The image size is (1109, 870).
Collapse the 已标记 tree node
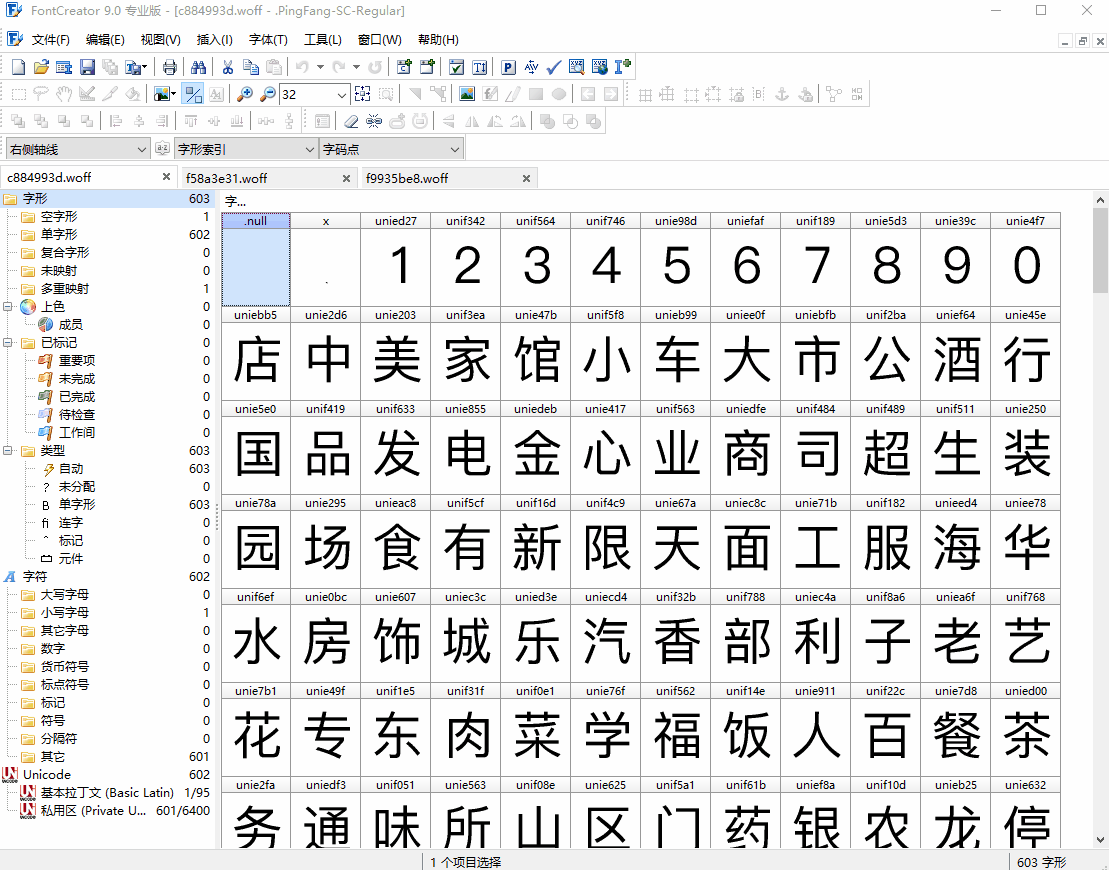point(8,342)
